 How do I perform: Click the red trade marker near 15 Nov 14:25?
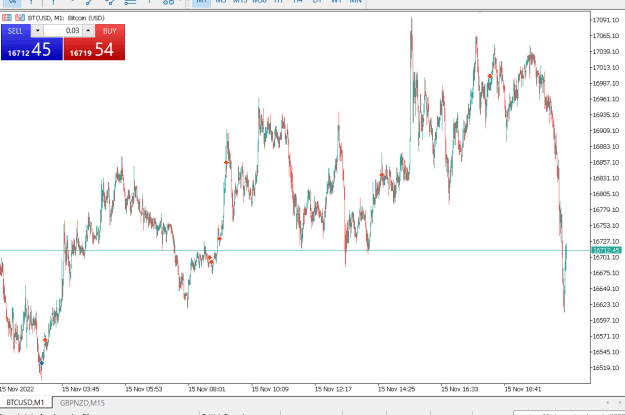click(x=381, y=175)
